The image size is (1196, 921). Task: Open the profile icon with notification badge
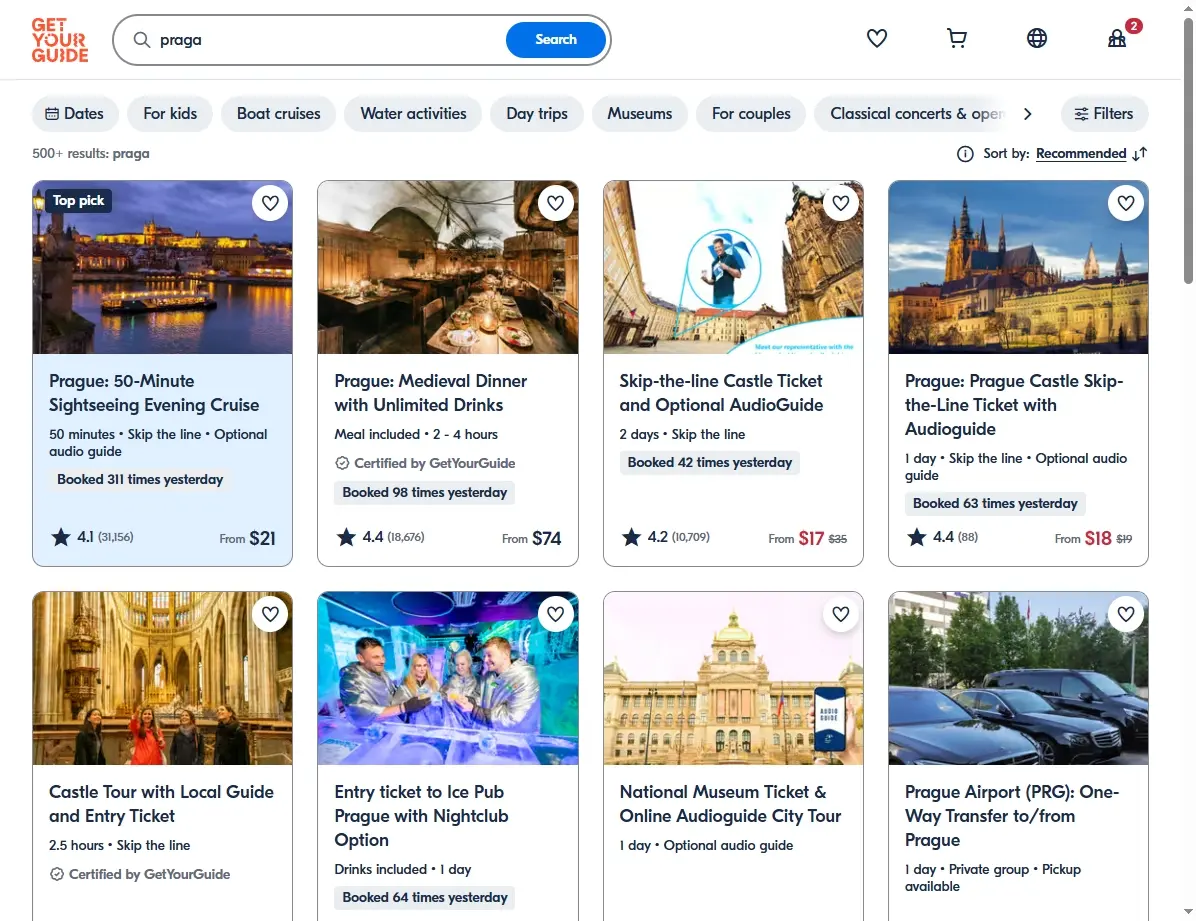pyautogui.click(x=1117, y=38)
